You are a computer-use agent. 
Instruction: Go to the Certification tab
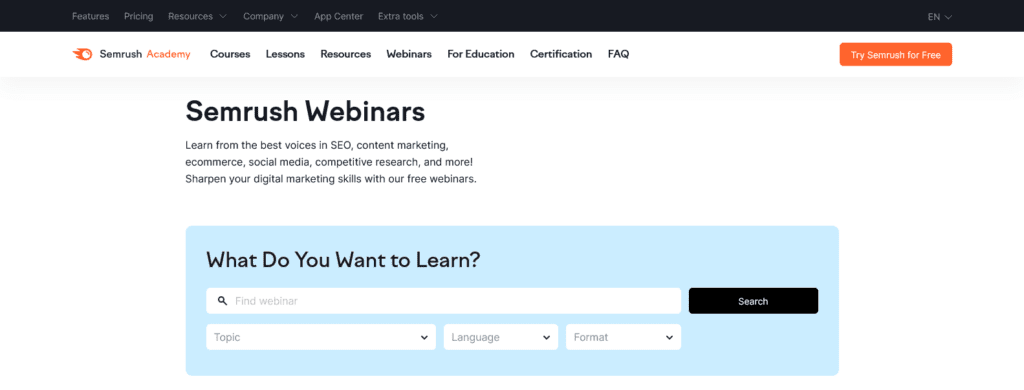click(x=561, y=54)
